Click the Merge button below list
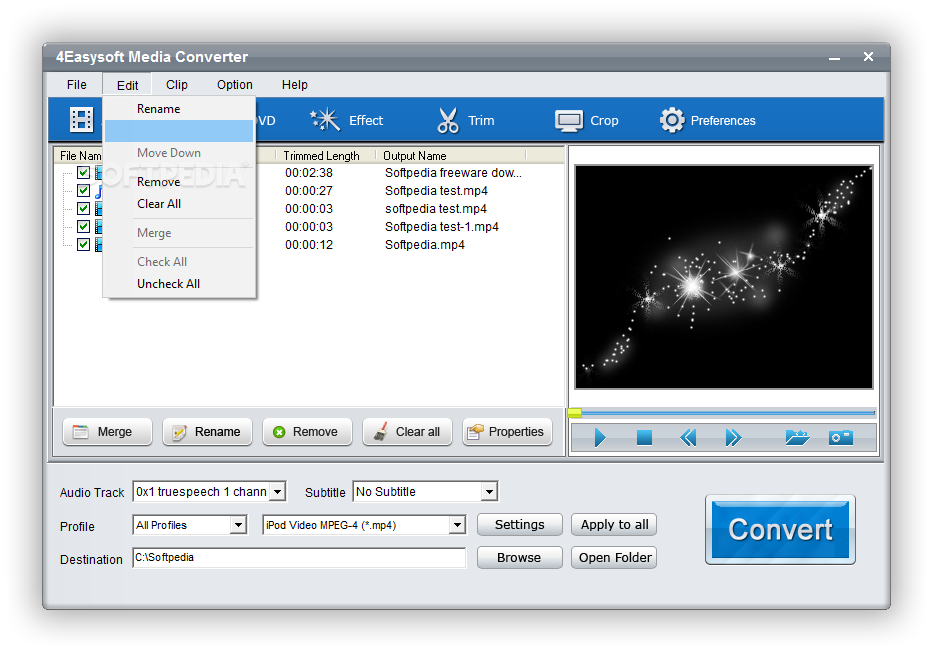The width and height of the screenshot is (933, 652). (x=107, y=432)
